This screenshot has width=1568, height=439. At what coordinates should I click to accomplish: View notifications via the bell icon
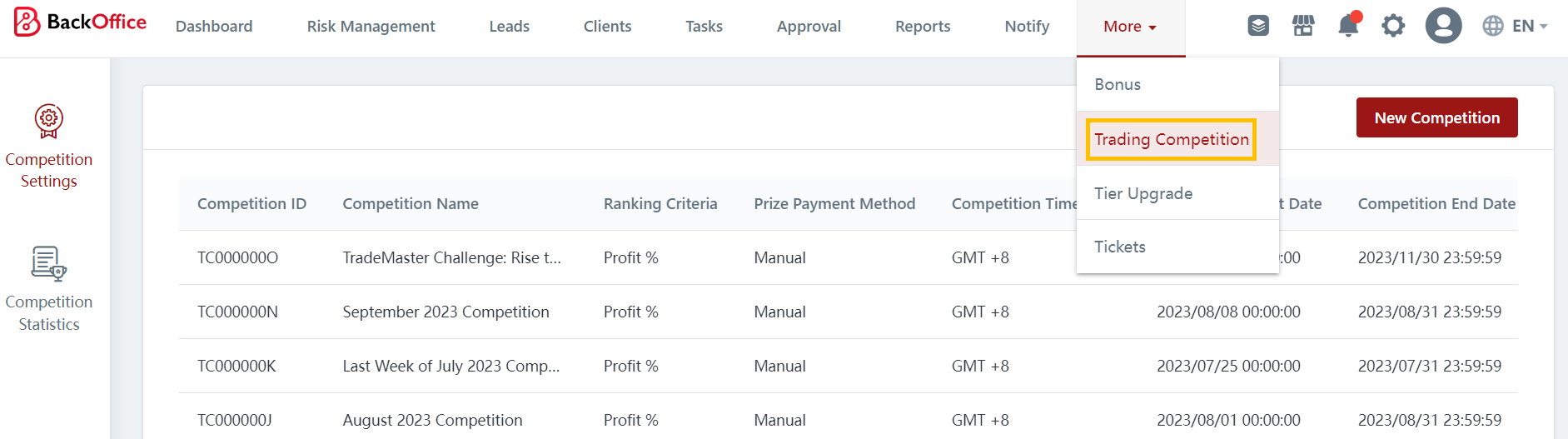pos(1348,26)
